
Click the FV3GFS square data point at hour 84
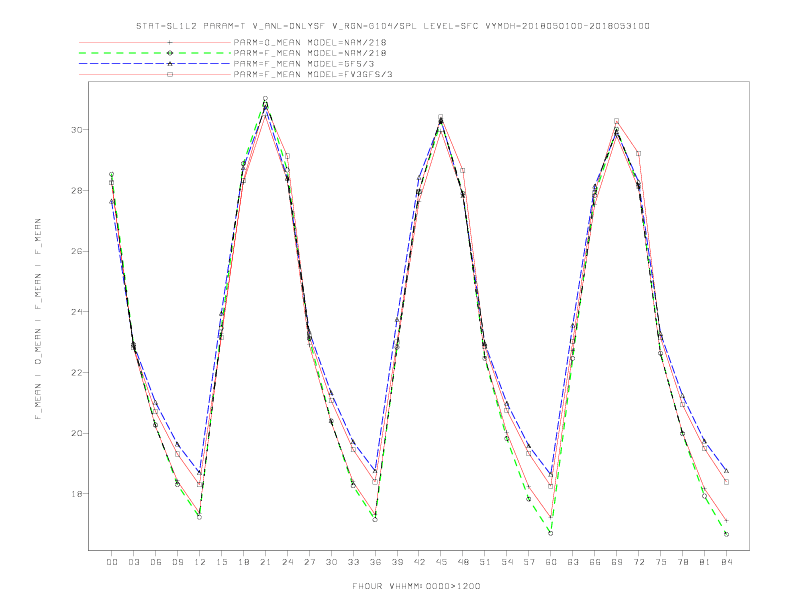726,482
